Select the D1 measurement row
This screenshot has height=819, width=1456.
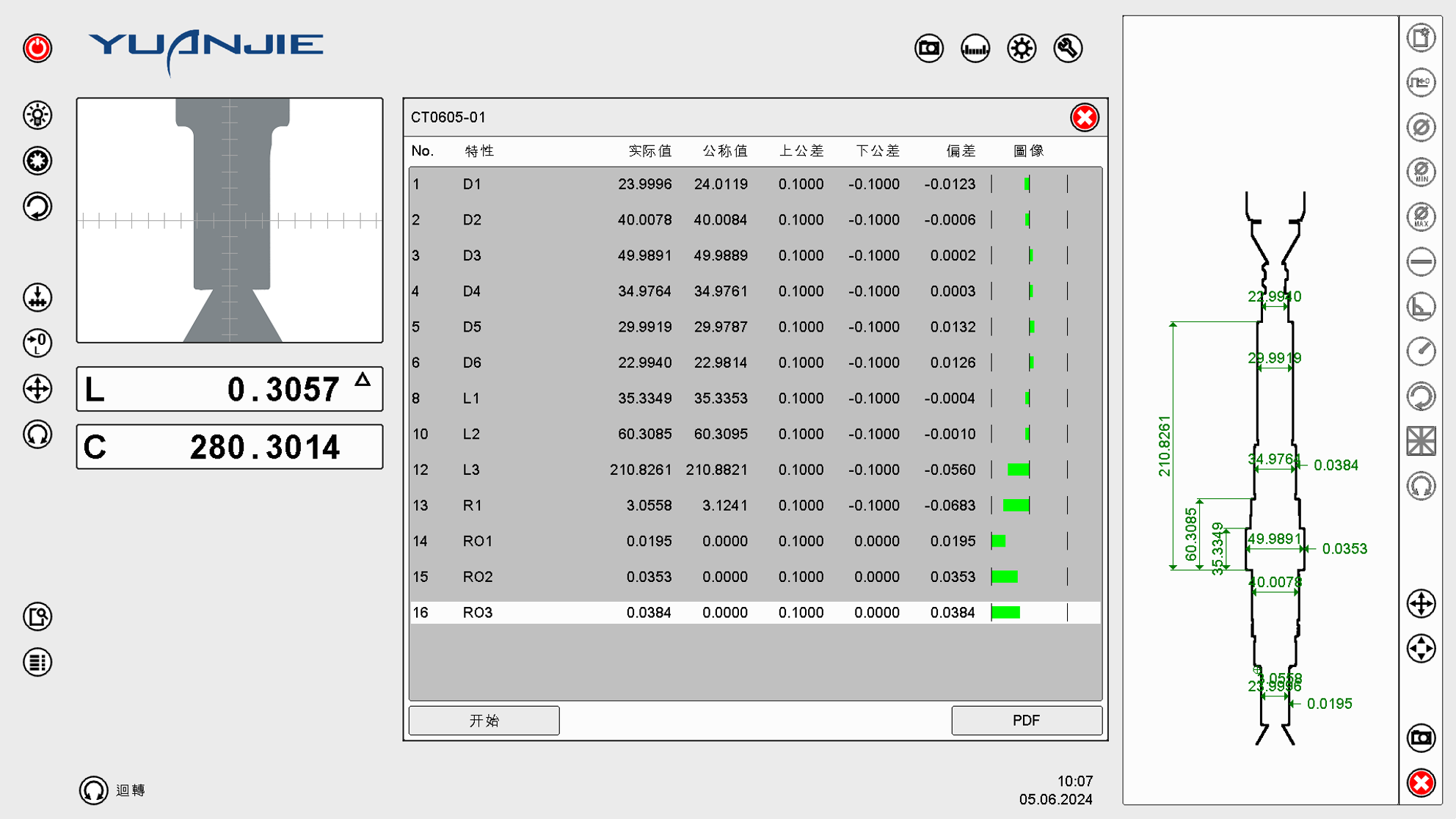coord(754,184)
